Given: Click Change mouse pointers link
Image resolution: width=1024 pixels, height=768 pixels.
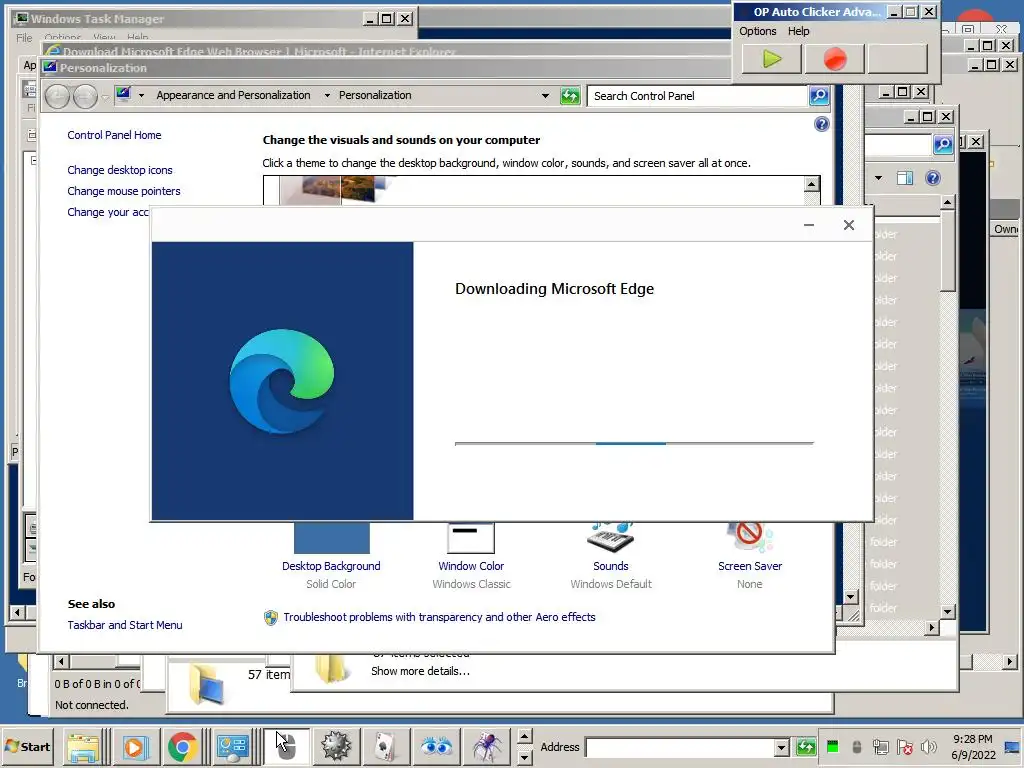Looking at the screenshot, I should tap(123, 191).
